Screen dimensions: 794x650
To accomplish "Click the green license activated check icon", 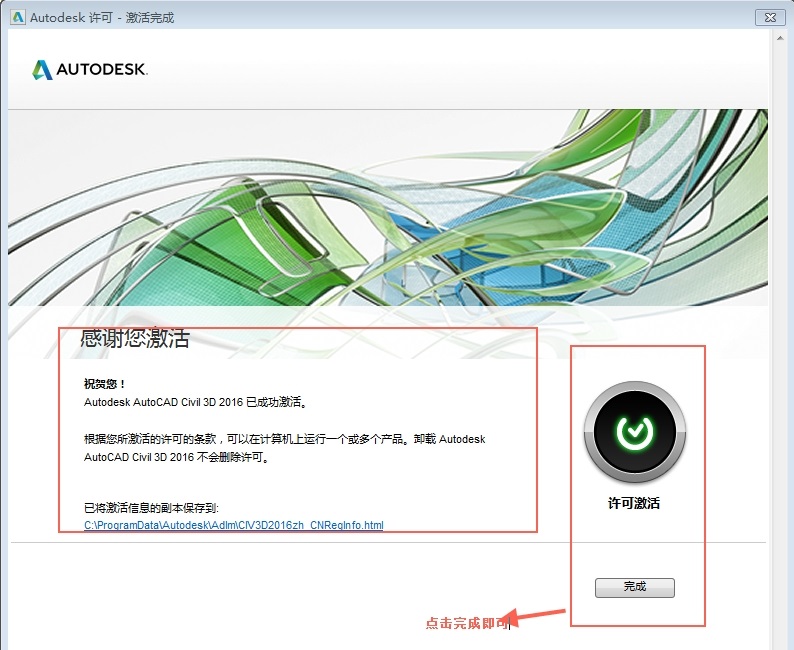I will (x=634, y=432).
